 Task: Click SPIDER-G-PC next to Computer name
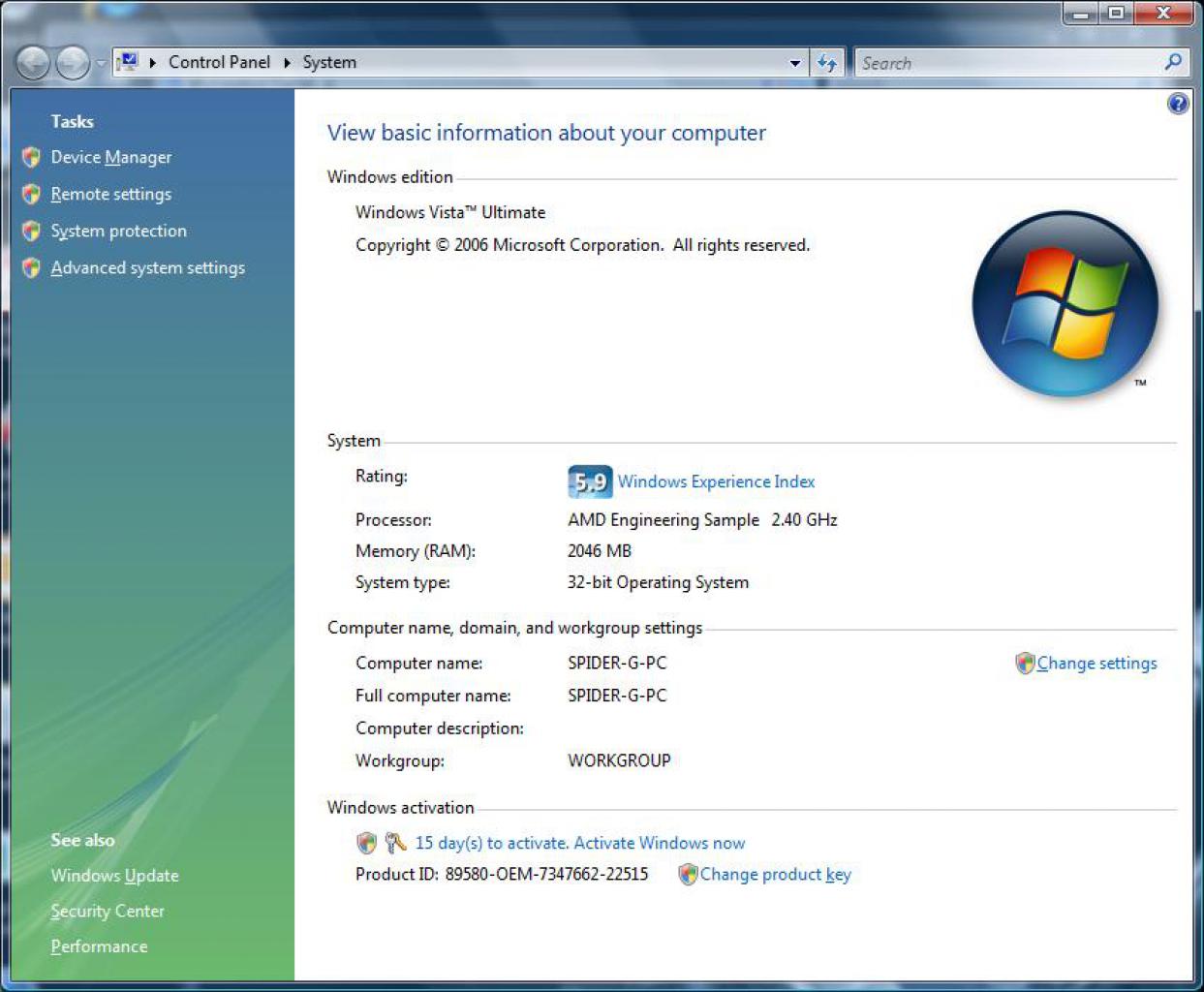pyautogui.click(x=617, y=663)
